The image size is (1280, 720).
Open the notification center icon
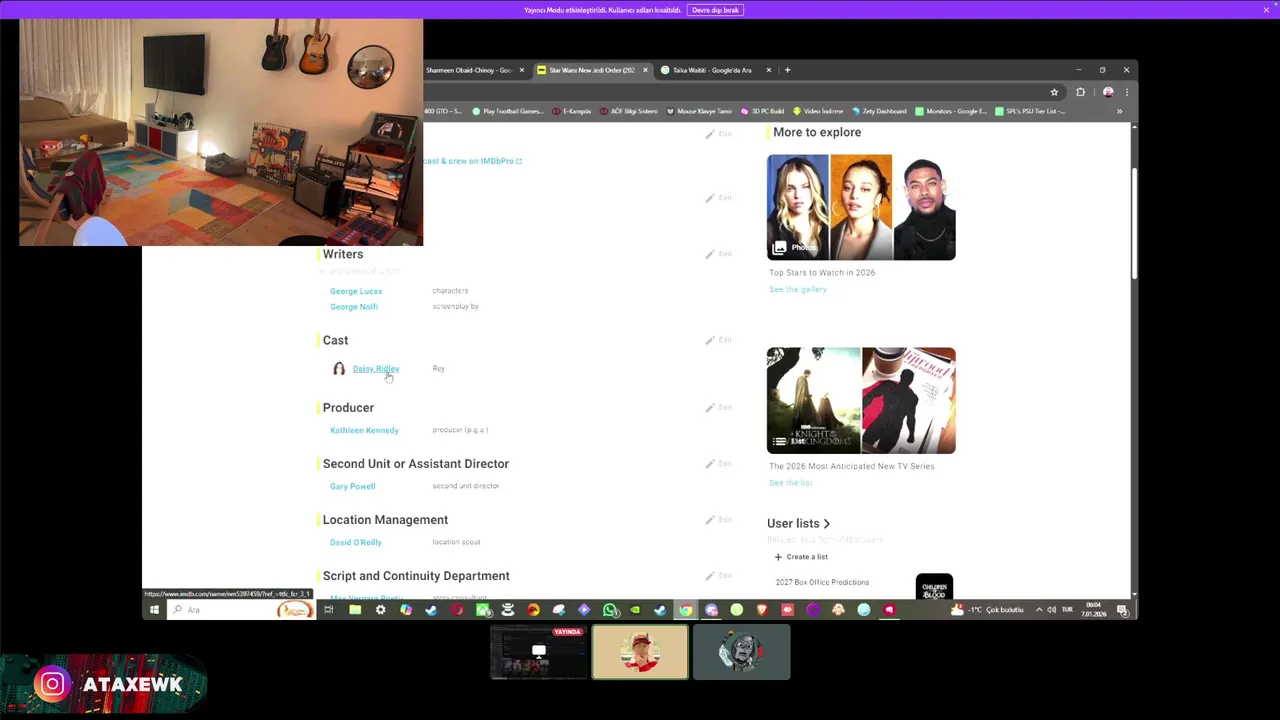[x=1122, y=610]
